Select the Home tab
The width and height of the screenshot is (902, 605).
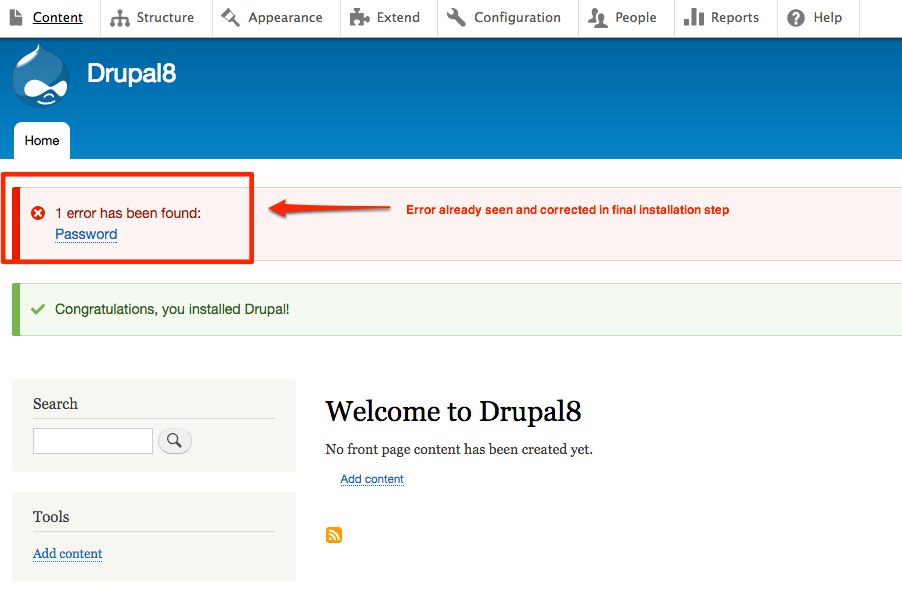point(42,141)
